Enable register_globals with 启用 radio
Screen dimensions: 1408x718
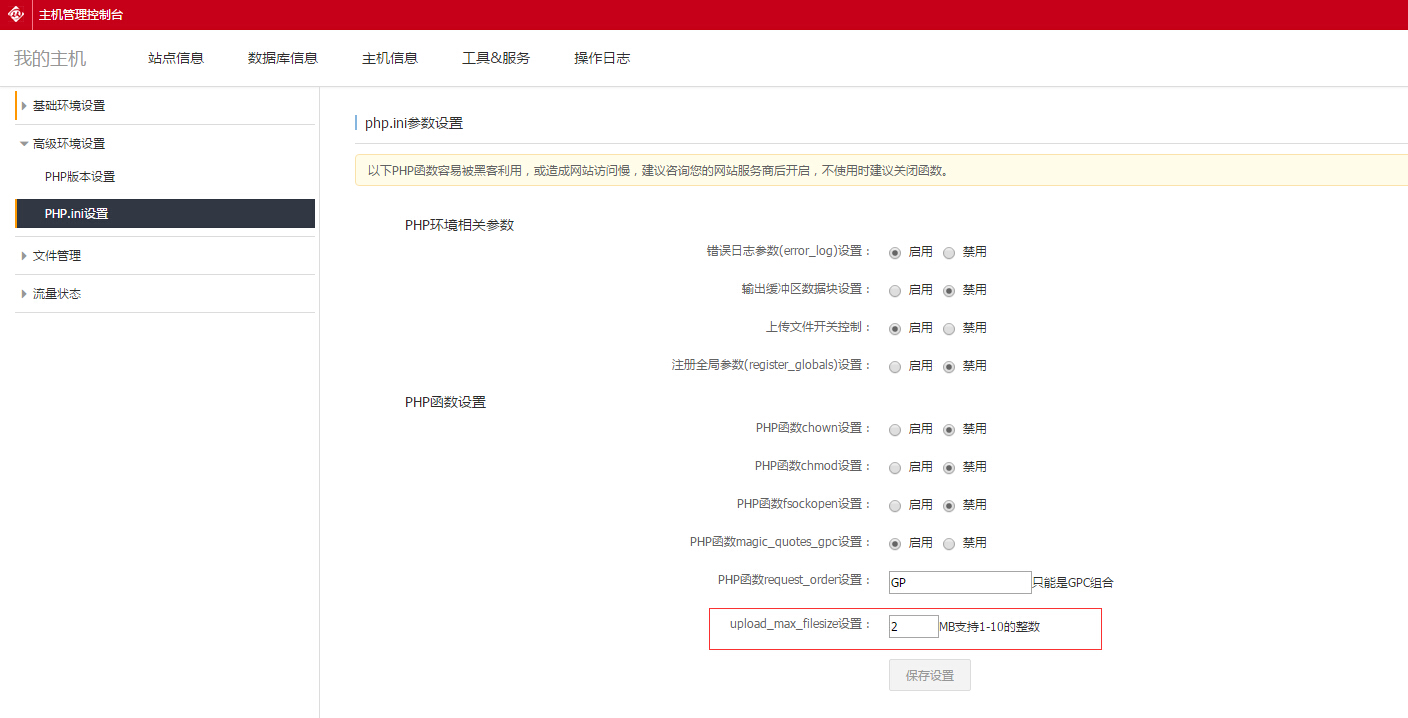tap(895, 367)
